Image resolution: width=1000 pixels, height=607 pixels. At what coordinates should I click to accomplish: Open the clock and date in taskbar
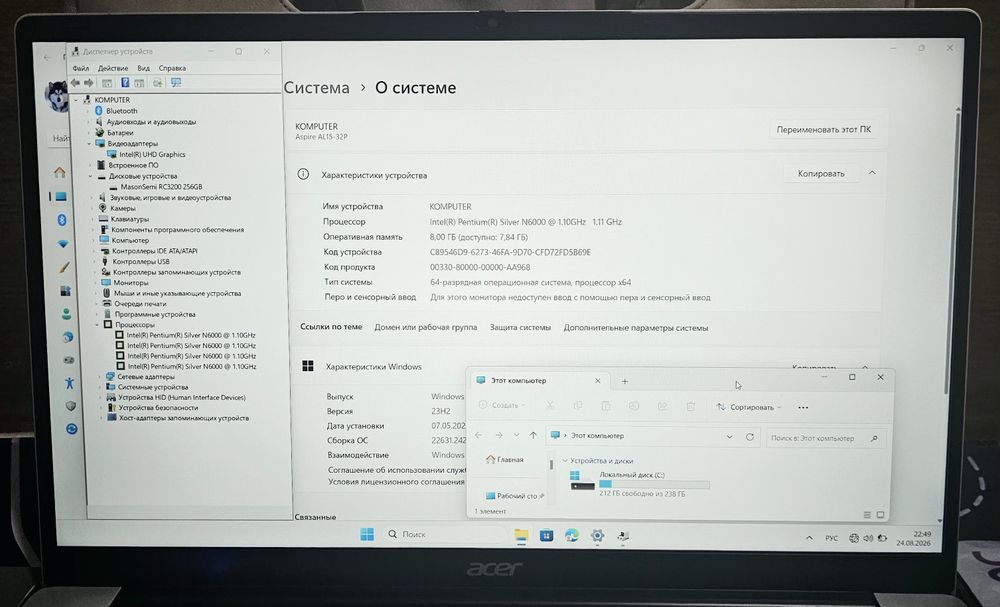915,539
